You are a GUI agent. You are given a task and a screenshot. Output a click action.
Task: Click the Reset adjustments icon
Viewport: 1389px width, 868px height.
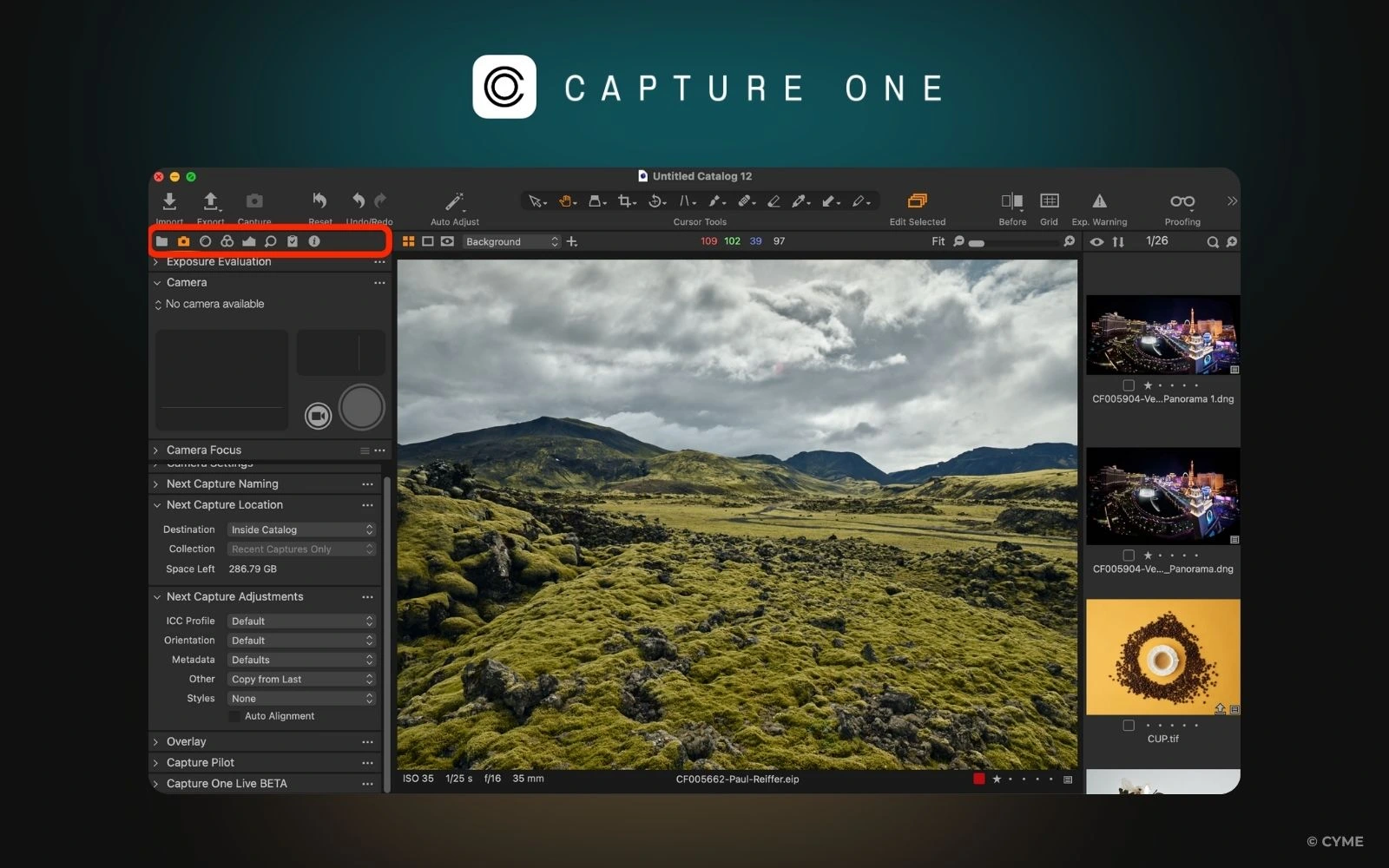[319, 201]
